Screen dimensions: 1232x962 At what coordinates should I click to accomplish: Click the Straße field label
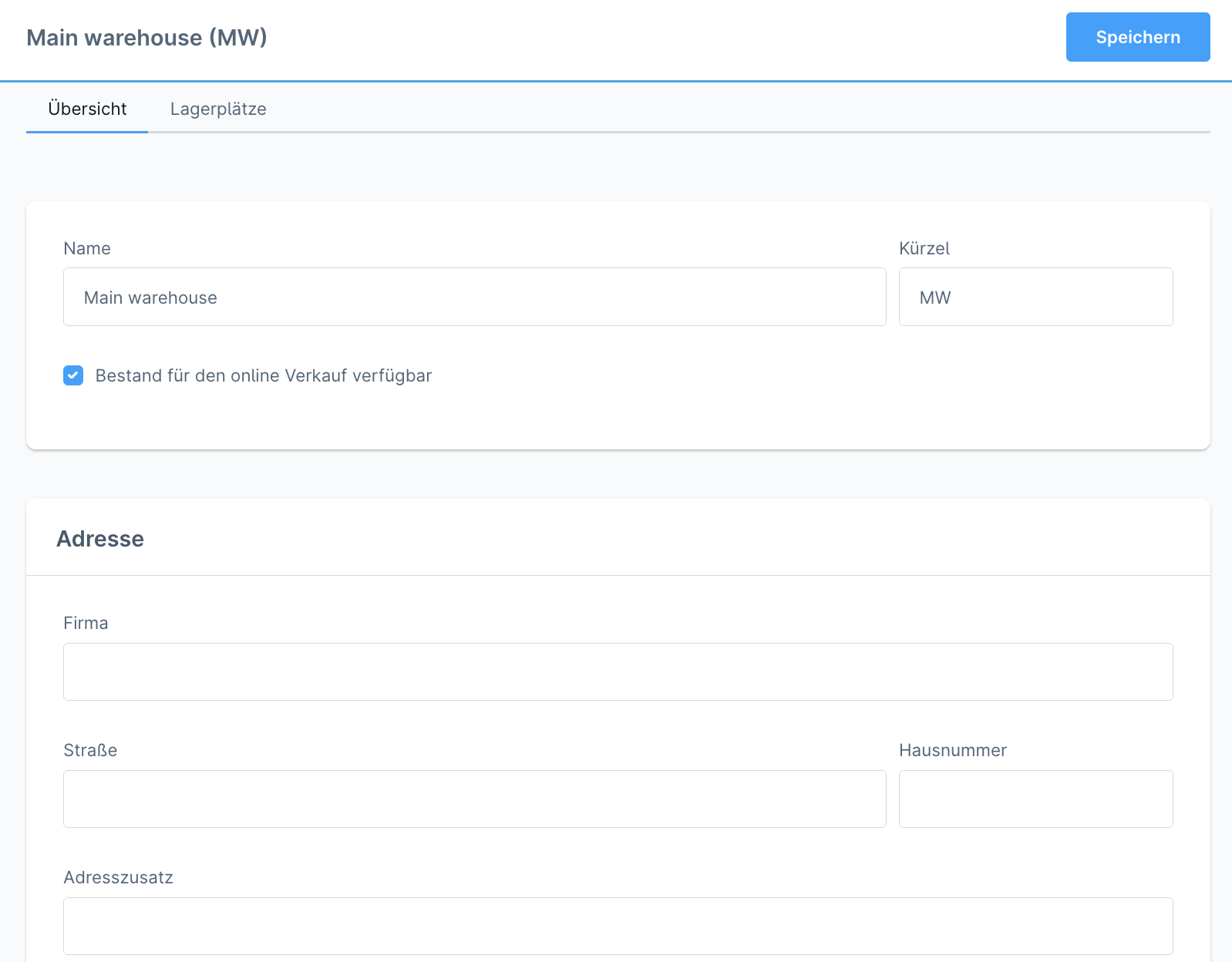(x=90, y=750)
